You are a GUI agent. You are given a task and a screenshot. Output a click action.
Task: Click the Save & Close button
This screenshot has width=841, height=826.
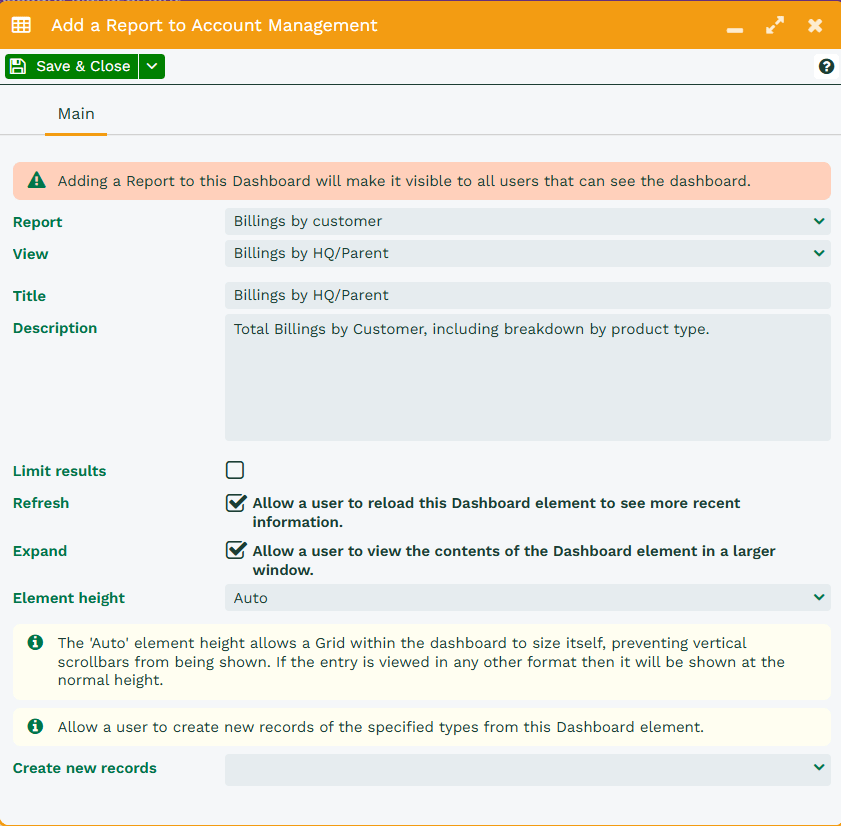(71, 66)
